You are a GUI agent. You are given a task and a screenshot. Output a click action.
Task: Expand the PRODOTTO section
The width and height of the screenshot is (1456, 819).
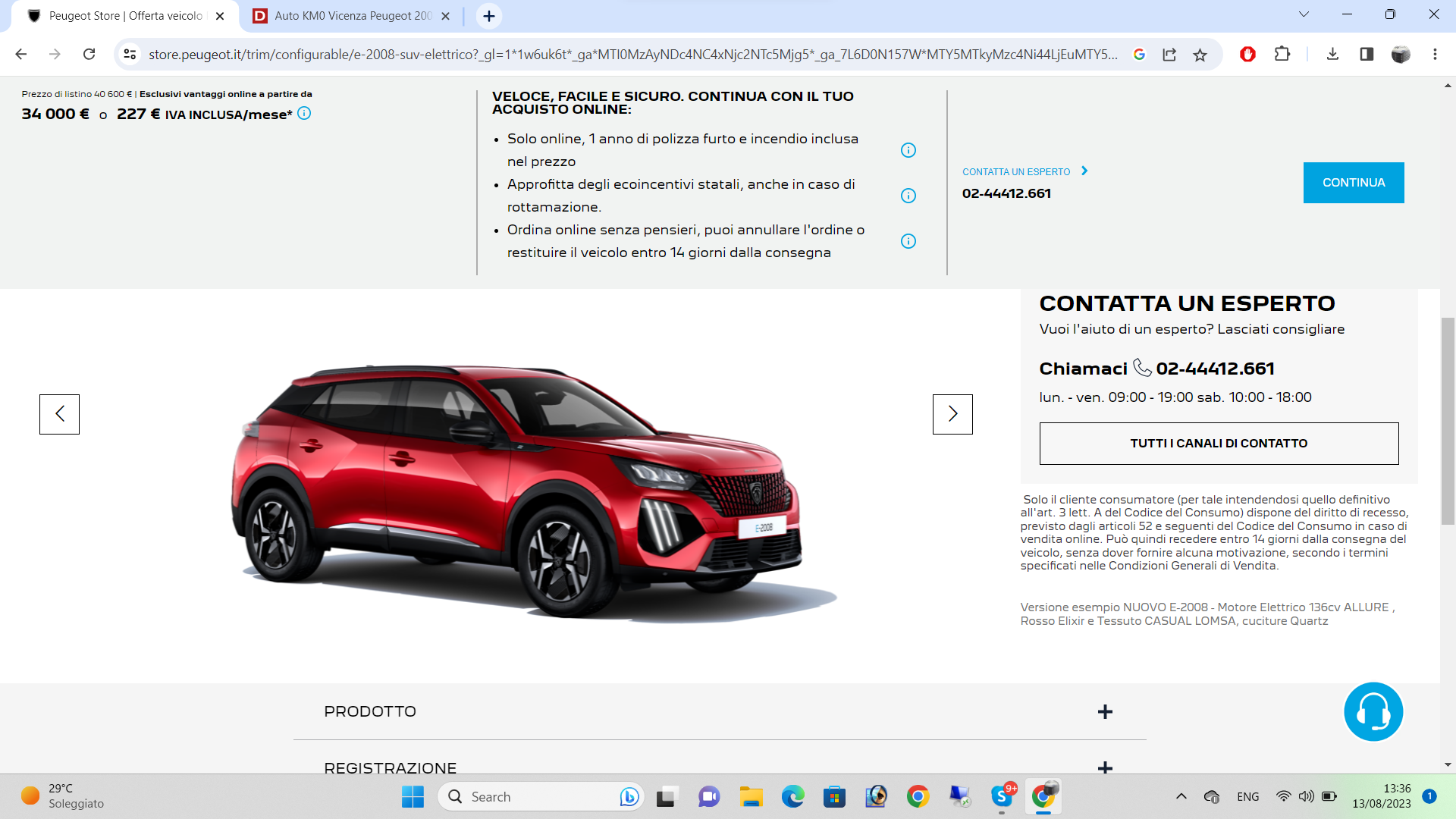(1105, 711)
